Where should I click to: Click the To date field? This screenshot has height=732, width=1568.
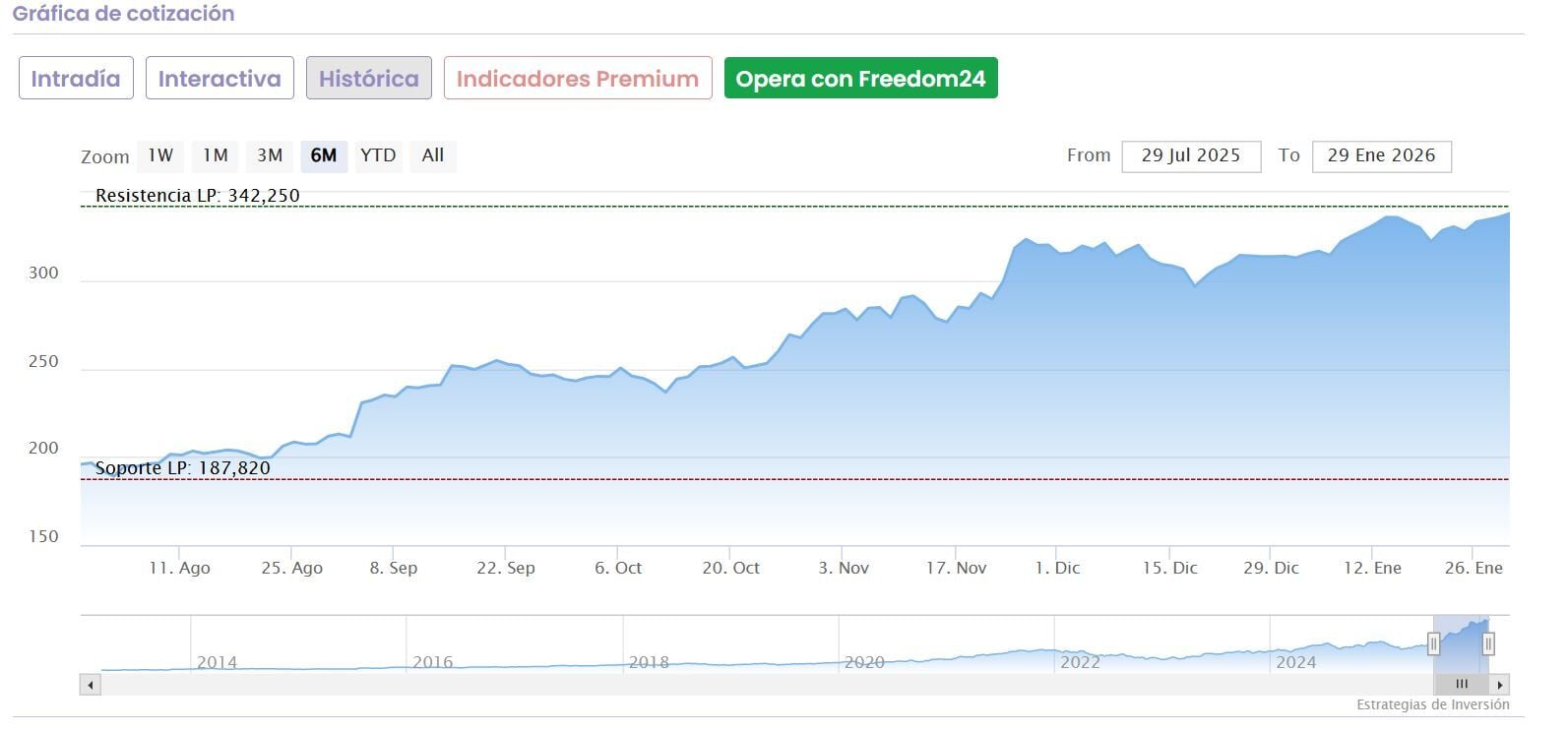click(x=1381, y=155)
